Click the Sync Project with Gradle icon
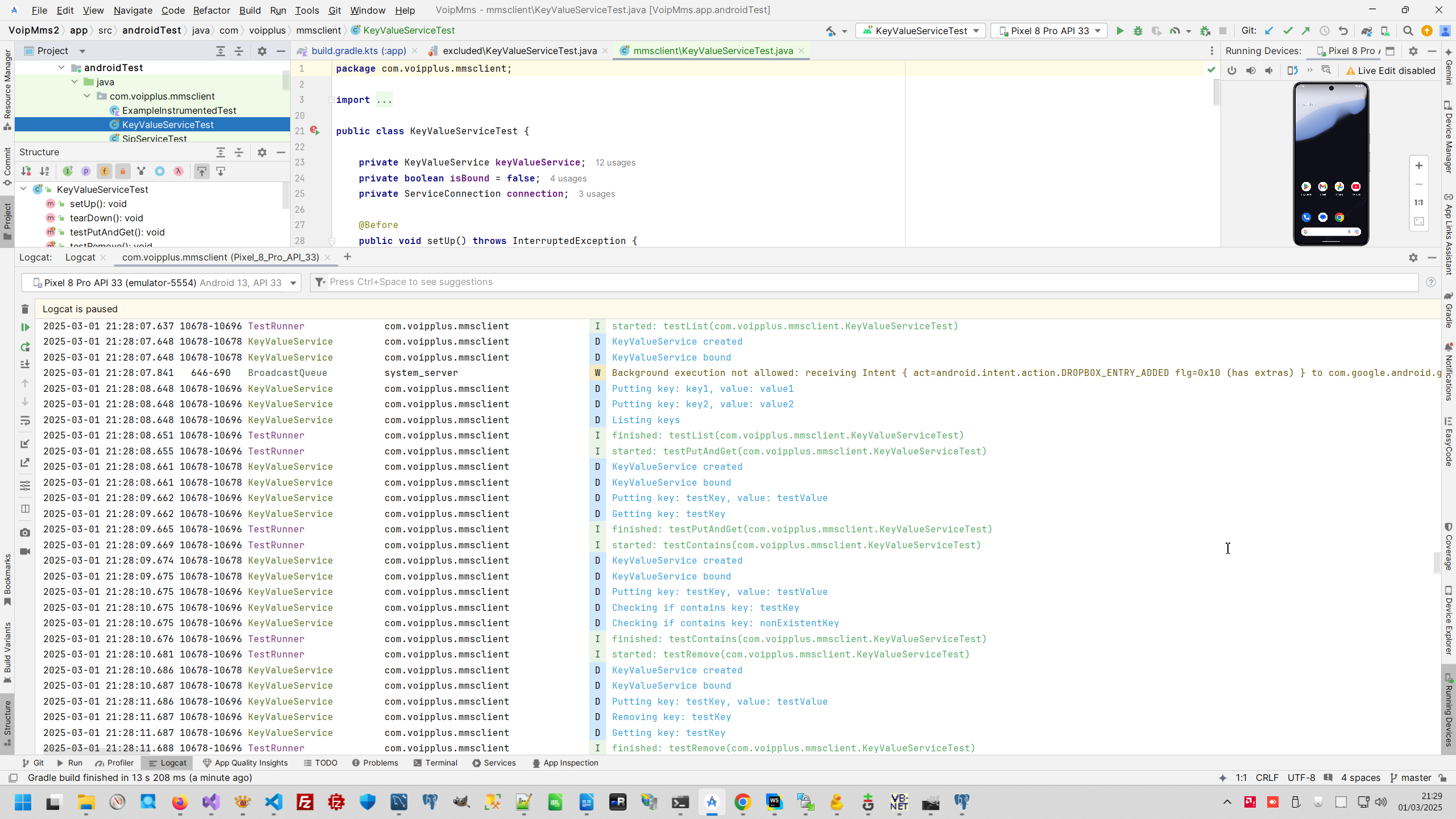The height and width of the screenshot is (819, 1456). (x=1366, y=31)
